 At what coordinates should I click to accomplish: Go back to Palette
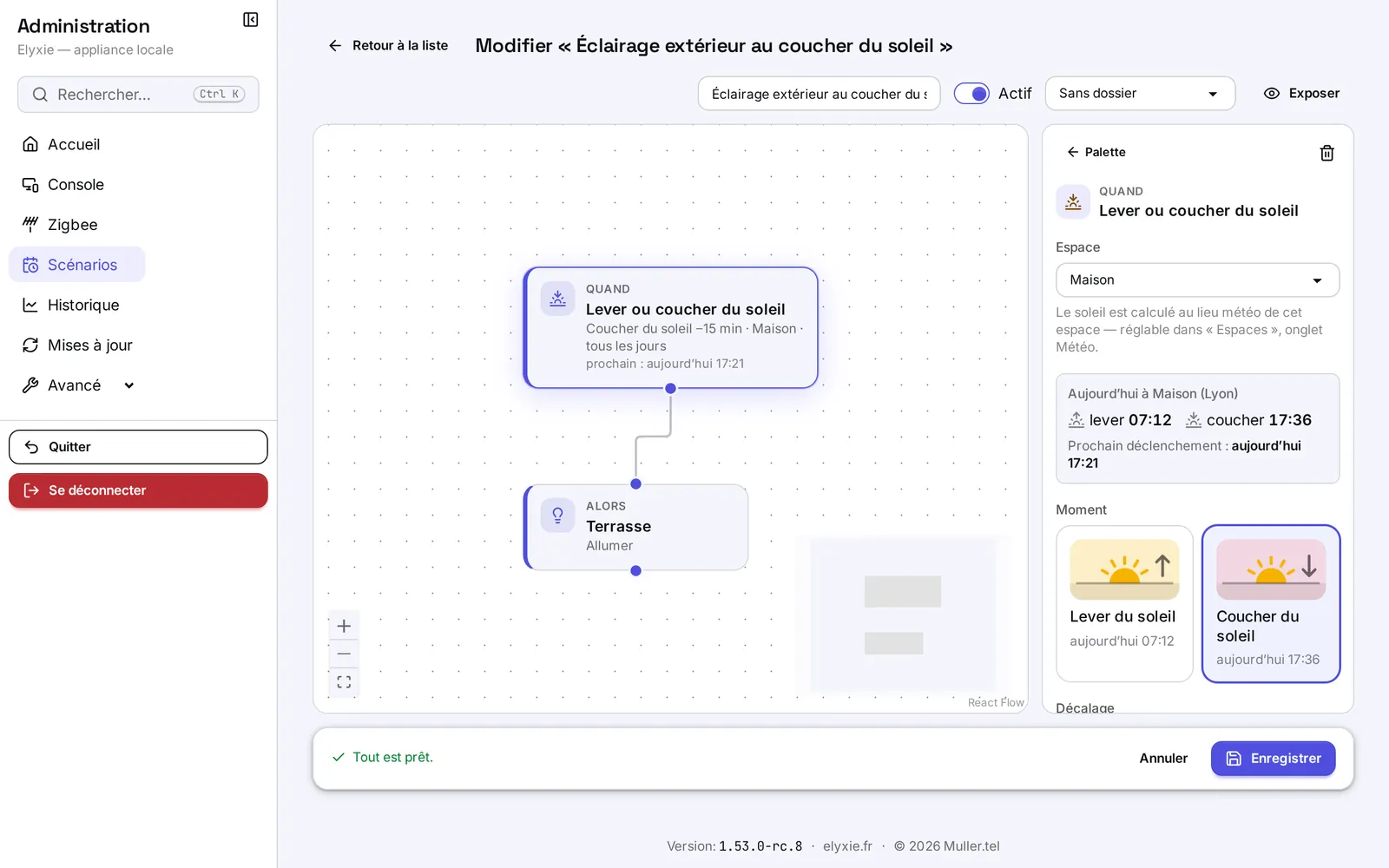[x=1096, y=152]
